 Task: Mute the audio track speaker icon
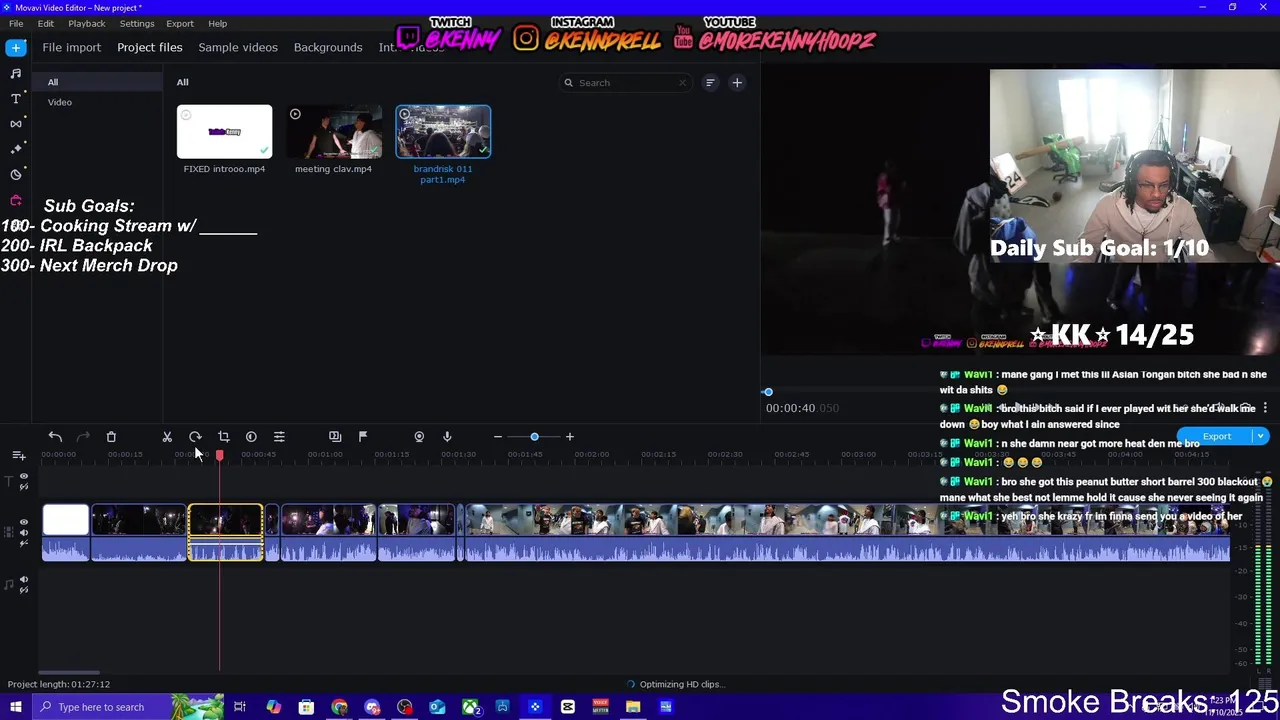pos(24,580)
